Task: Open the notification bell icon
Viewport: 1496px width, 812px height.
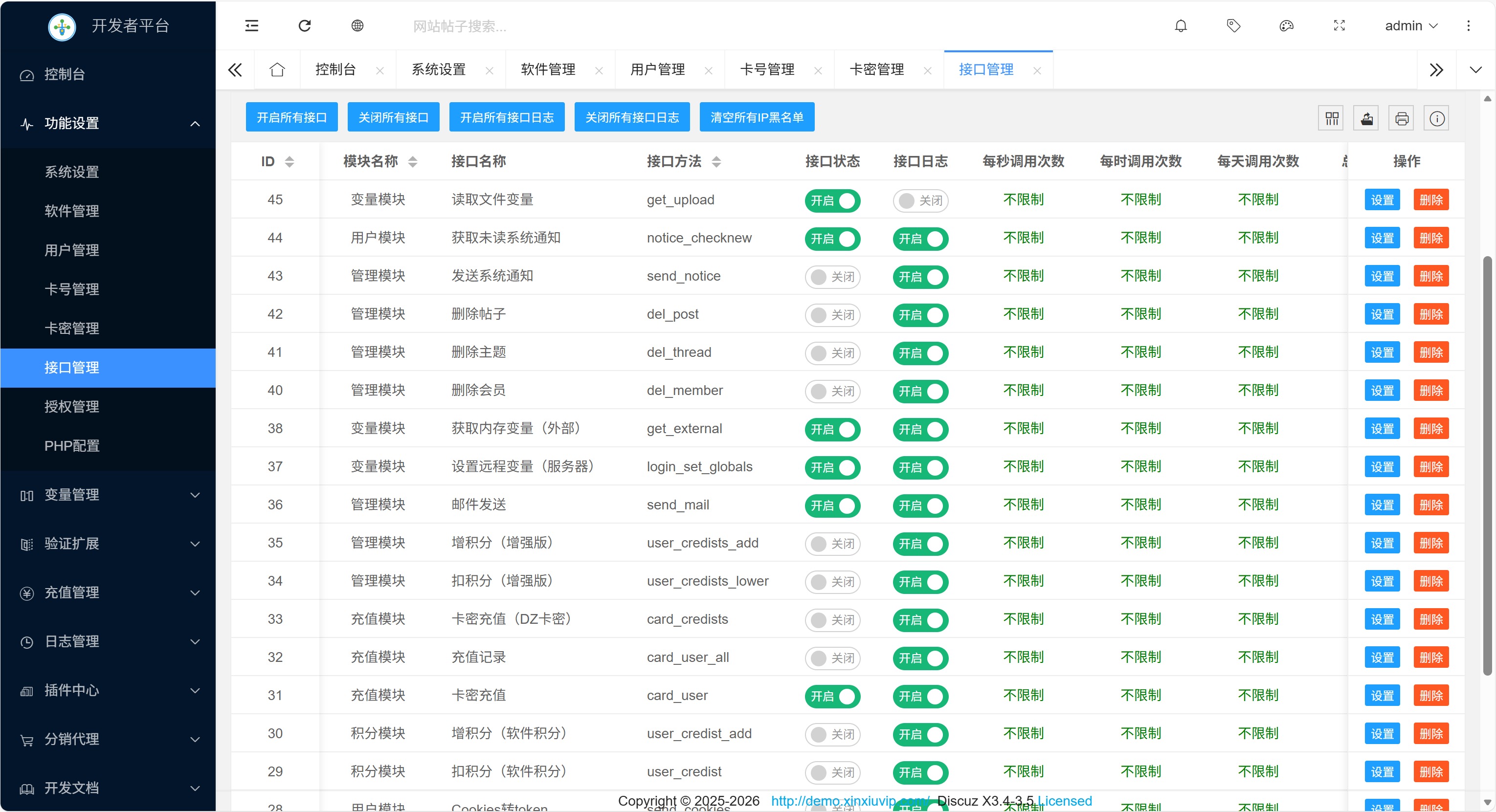Action: 1181,25
